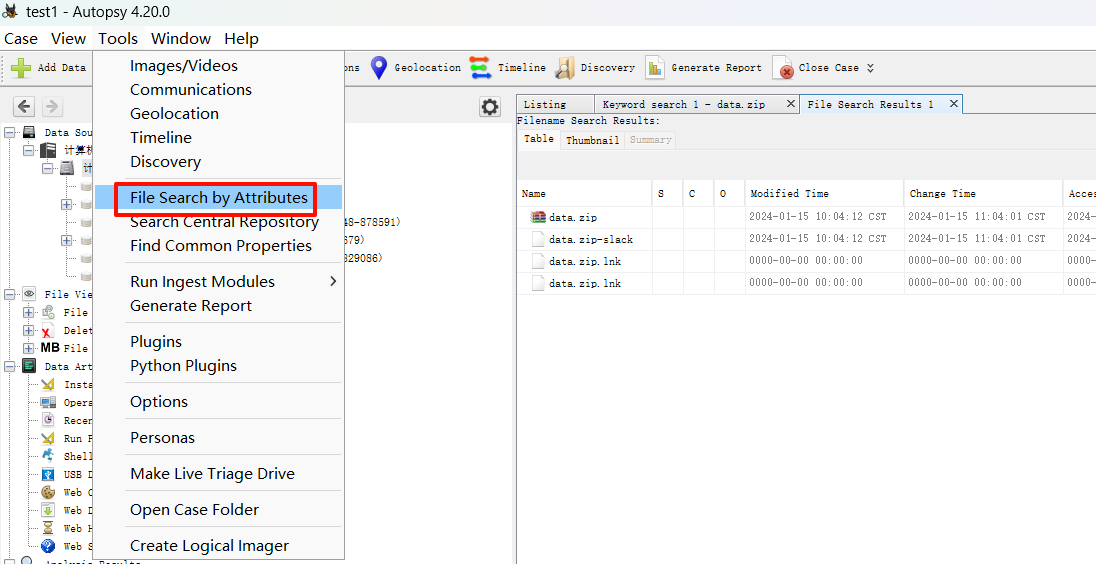Expand the MB File Size node
The width and height of the screenshot is (1096, 564).
[x=29, y=348]
